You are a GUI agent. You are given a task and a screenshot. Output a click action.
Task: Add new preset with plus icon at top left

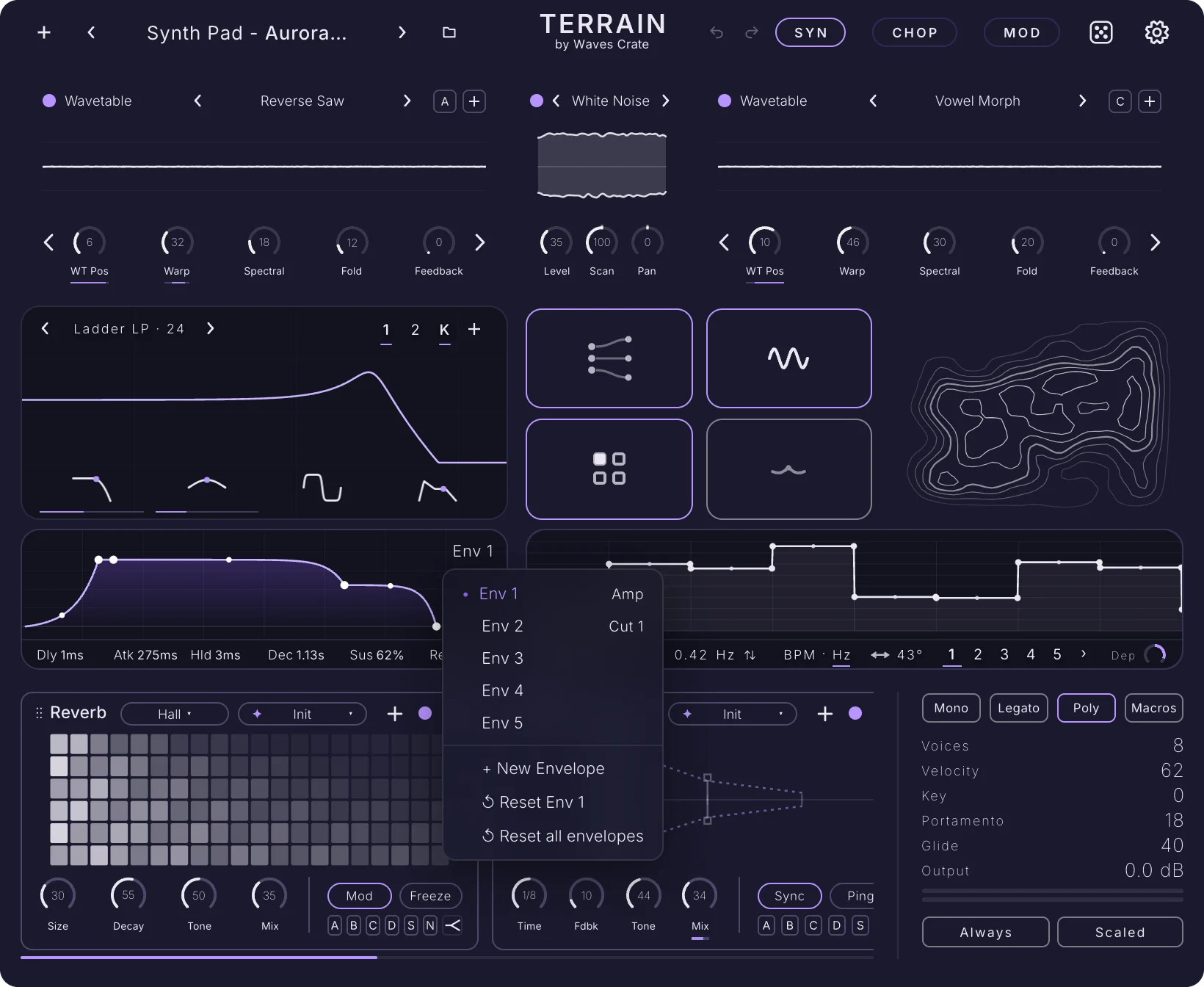tap(44, 32)
